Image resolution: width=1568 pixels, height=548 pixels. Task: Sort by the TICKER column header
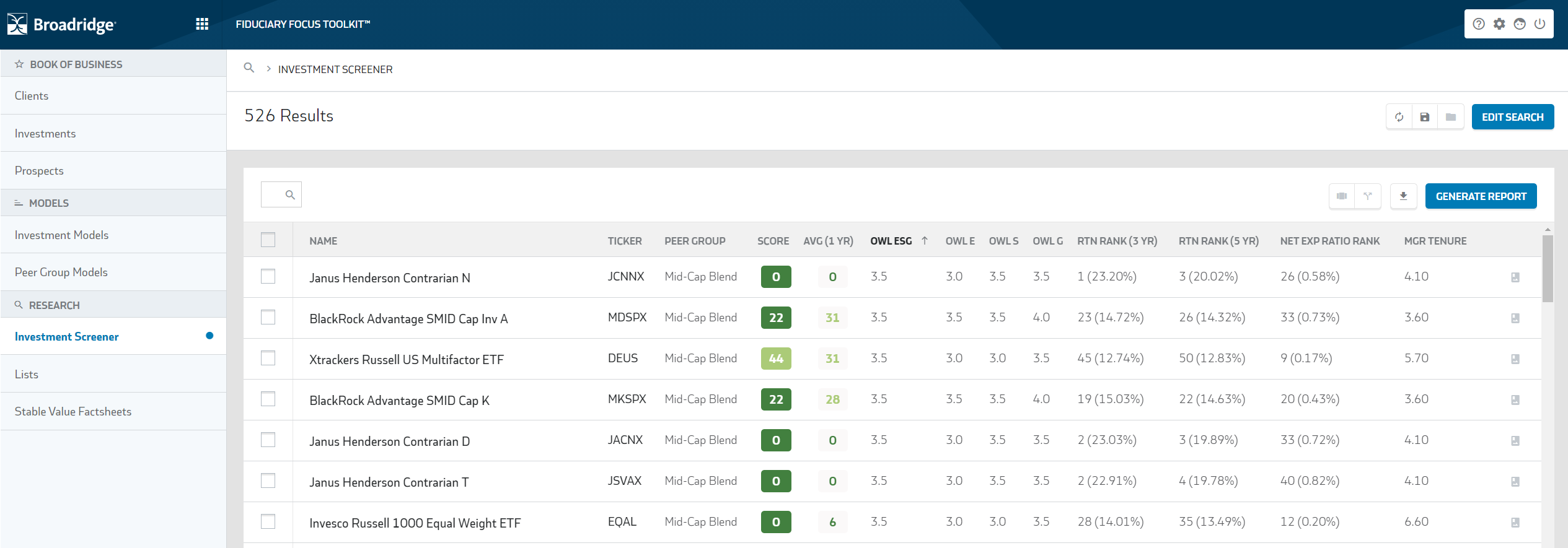click(625, 241)
